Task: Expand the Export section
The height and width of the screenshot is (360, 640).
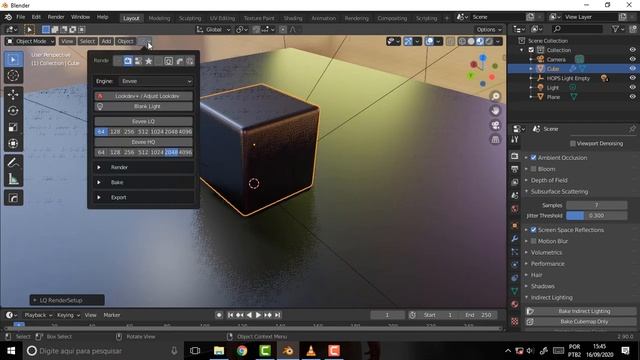Action: coord(143,197)
